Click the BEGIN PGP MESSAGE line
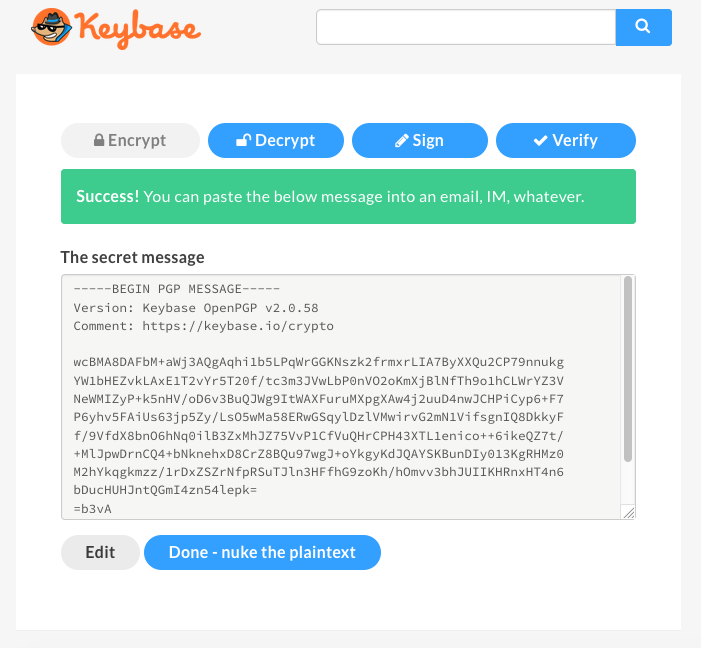The image size is (701, 648). [x=177, y=289]
